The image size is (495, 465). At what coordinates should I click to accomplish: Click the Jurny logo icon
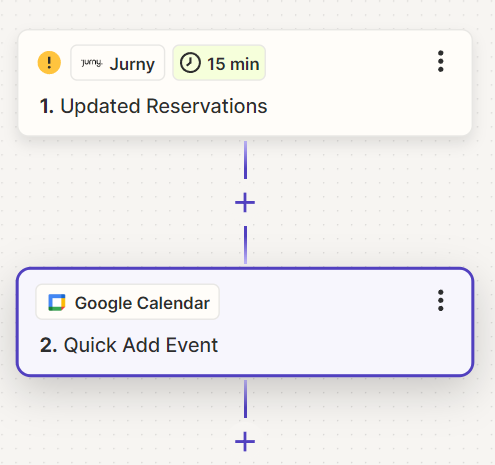92,62
